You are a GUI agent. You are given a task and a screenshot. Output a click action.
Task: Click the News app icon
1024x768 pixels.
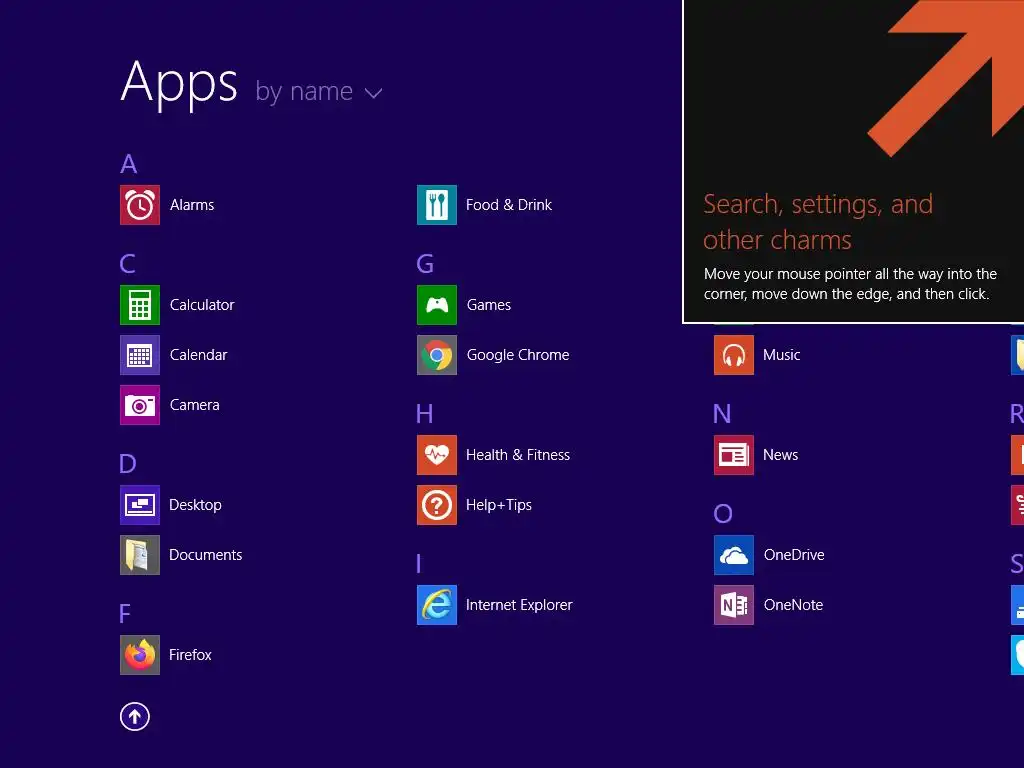734,455
